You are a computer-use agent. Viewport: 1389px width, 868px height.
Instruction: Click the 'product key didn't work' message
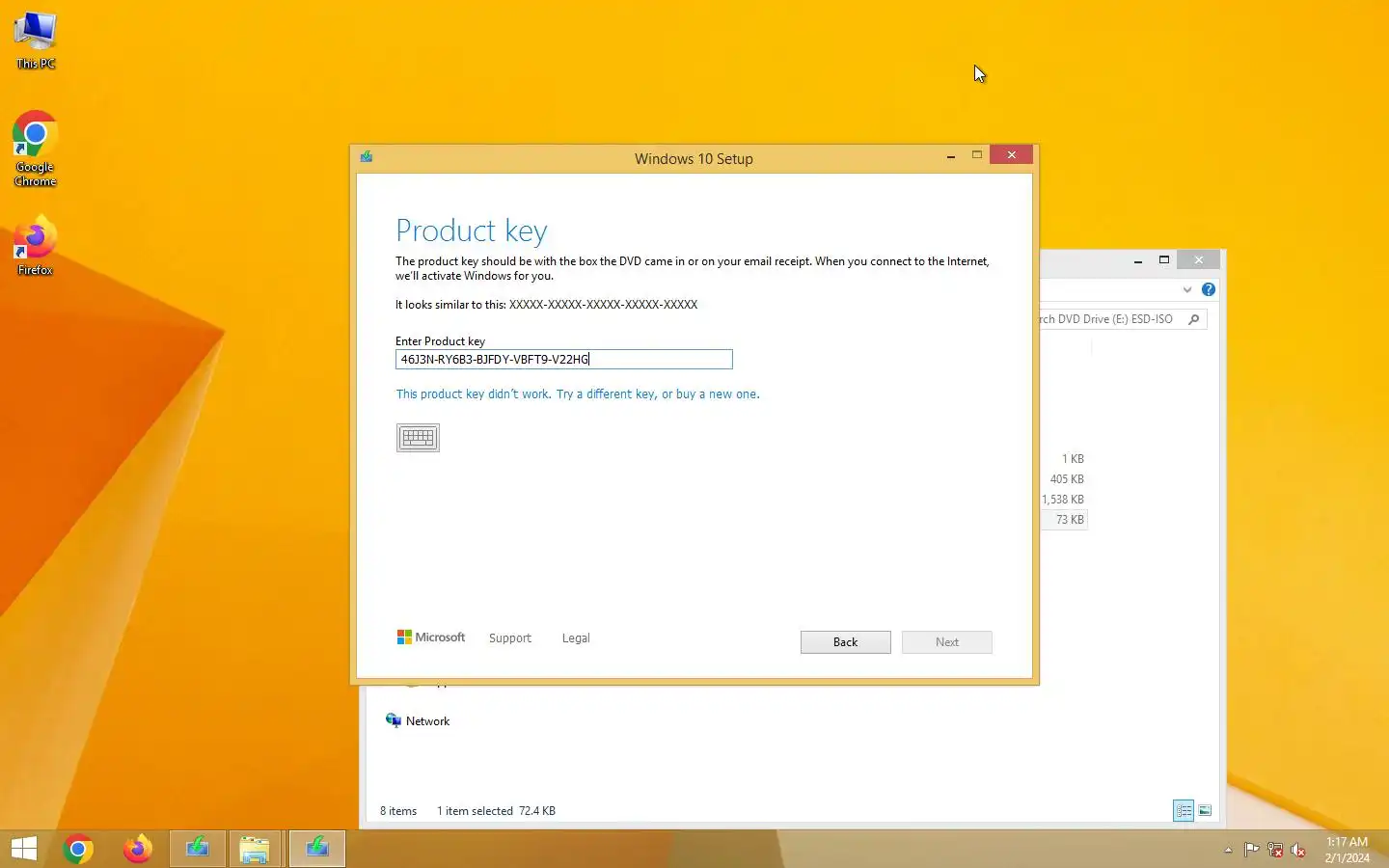pos(578,393)
